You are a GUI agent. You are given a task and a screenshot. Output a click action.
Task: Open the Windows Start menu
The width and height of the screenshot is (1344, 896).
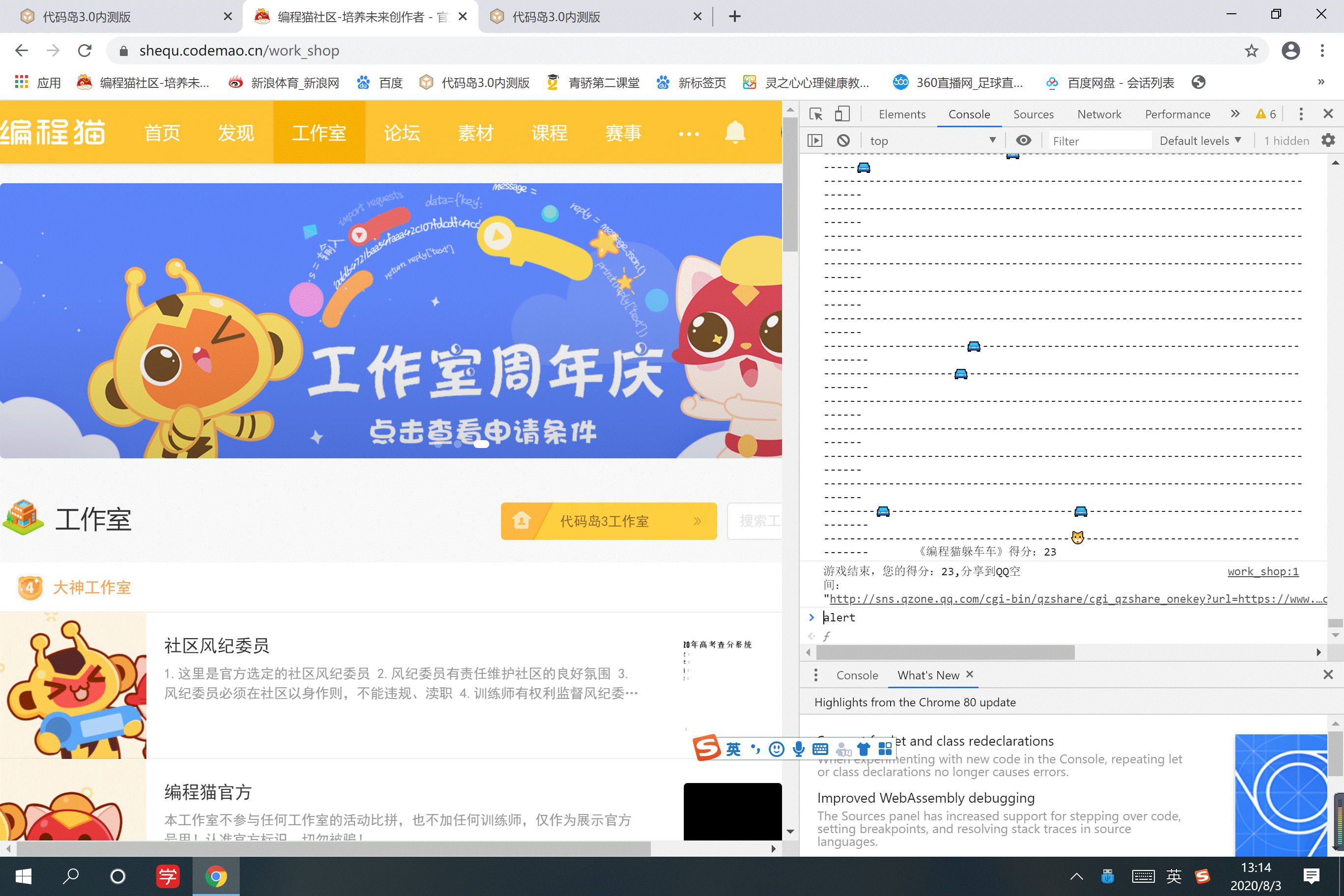(x=24, y=876)
